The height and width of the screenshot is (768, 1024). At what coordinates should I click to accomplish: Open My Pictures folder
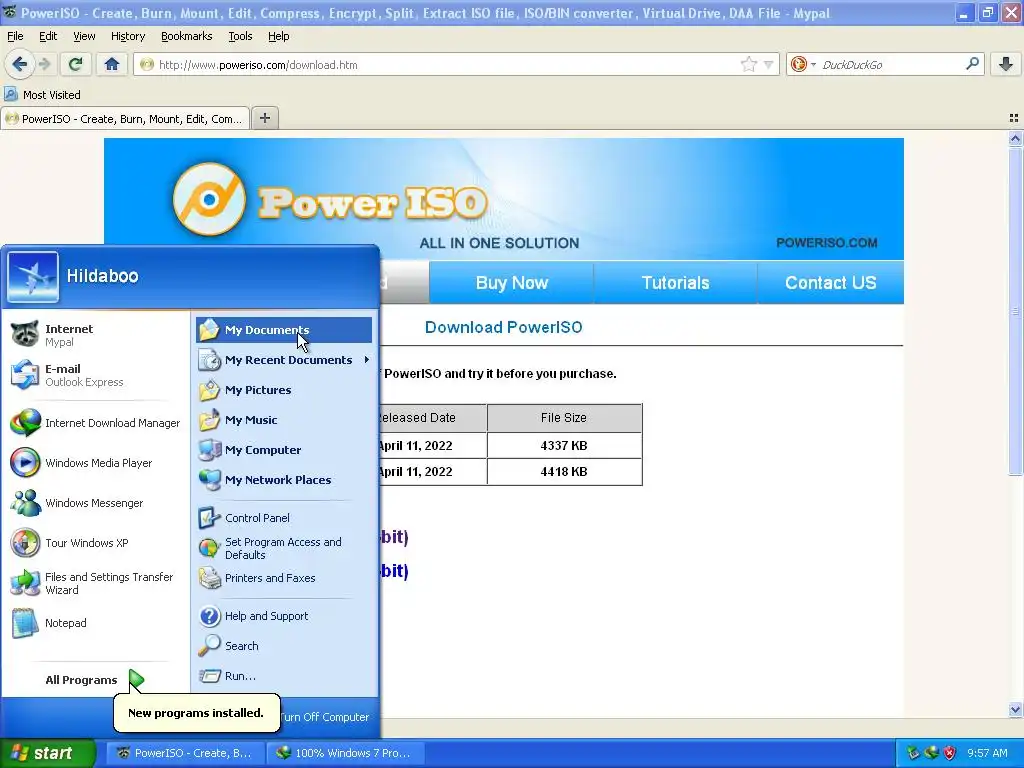tap(284, 390)
